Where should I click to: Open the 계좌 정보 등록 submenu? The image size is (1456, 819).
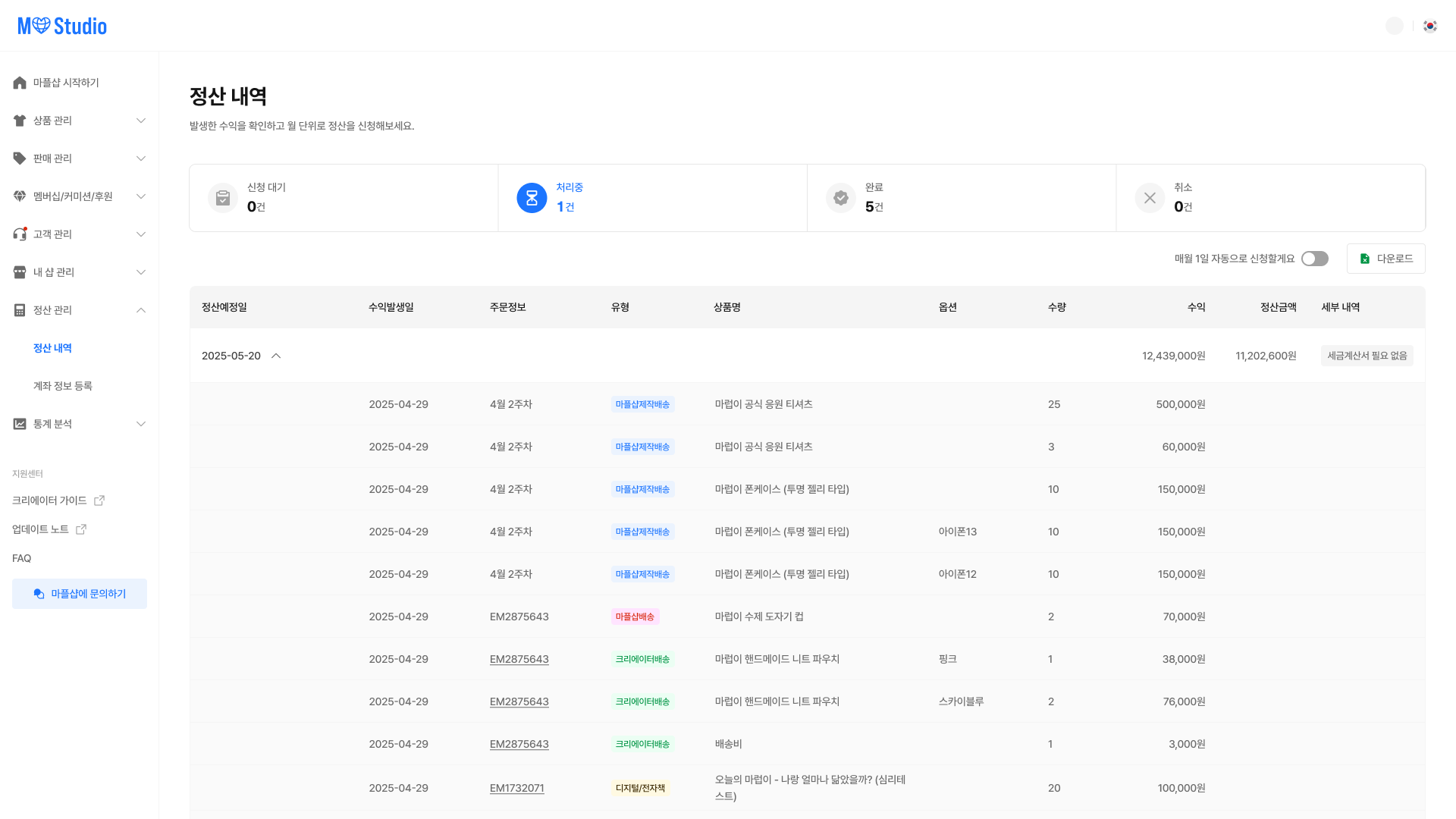click(63, 386)
